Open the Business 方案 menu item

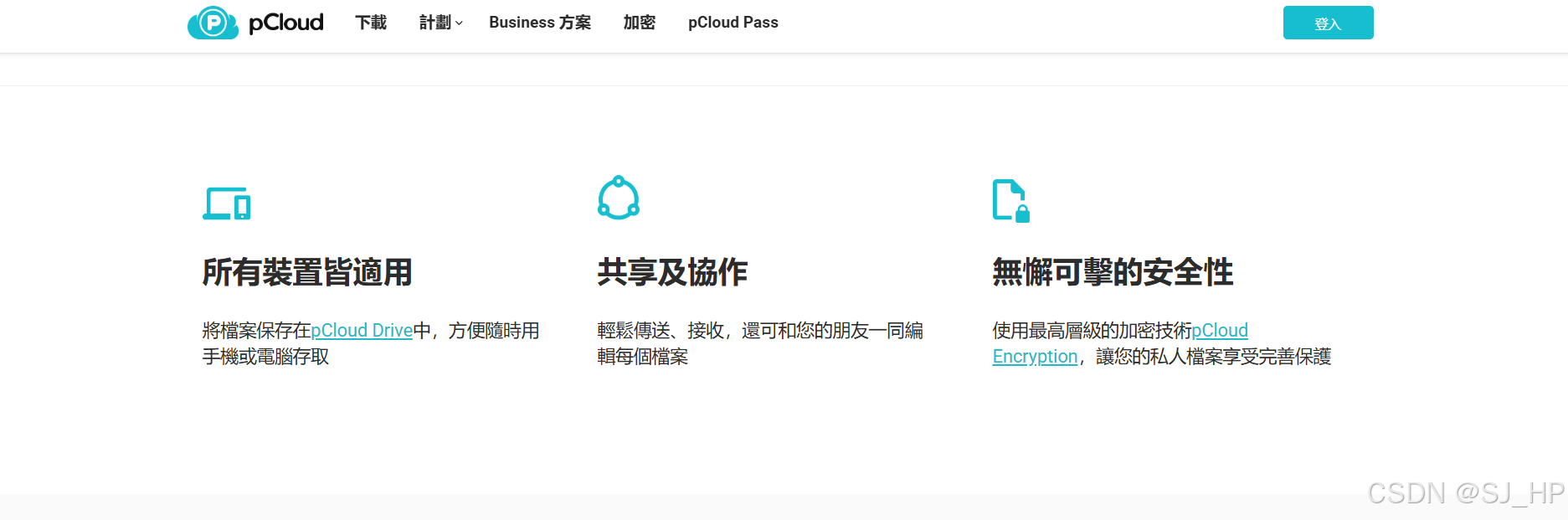(540, 23)
